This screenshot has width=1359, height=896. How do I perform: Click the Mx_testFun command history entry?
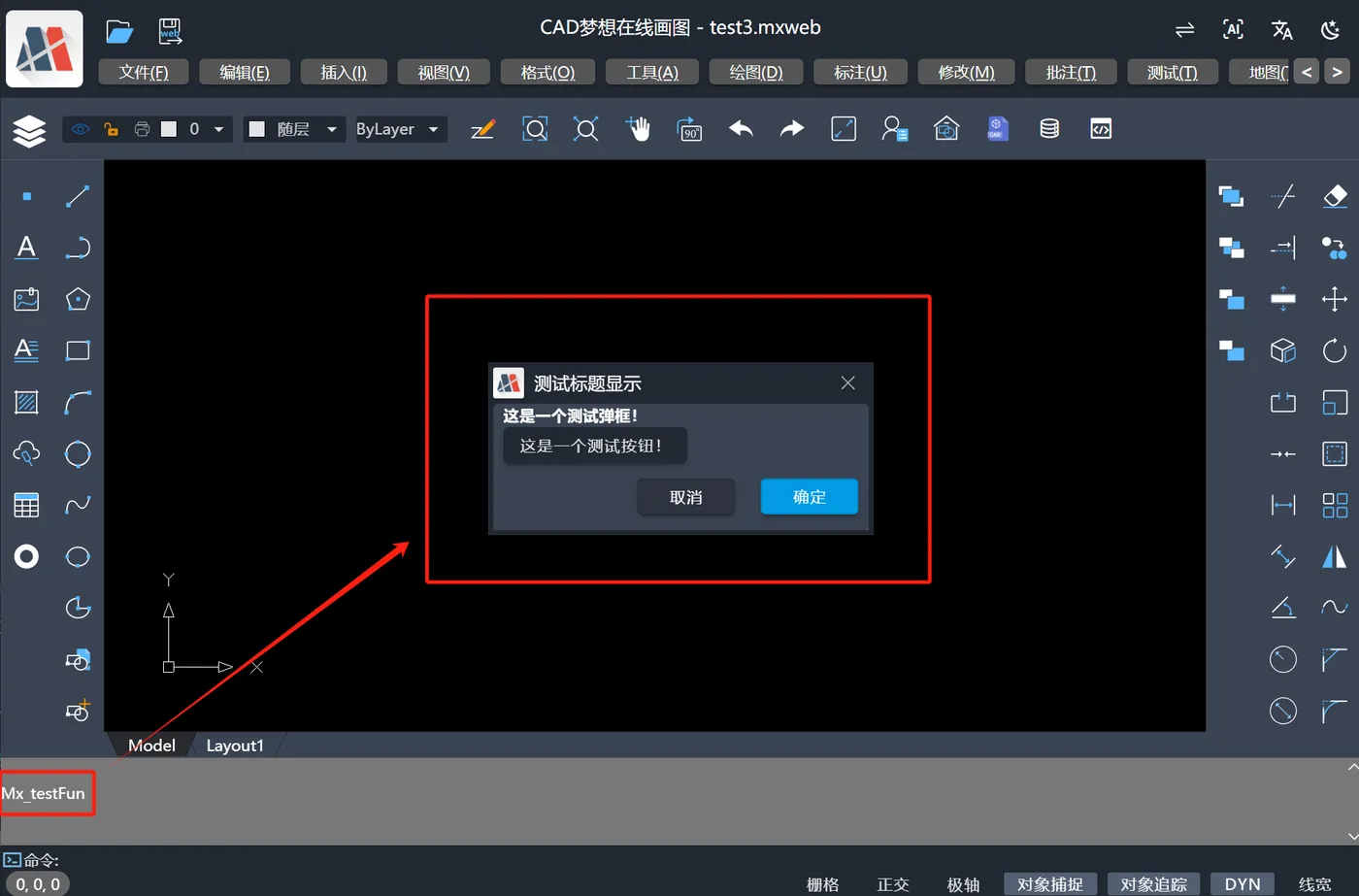tap(44, 793)
